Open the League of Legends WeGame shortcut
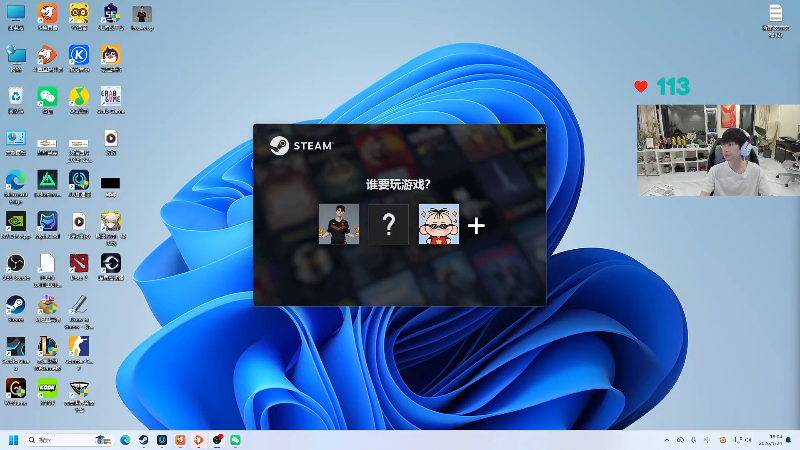800x450 pixels. (x=47, y=353)
